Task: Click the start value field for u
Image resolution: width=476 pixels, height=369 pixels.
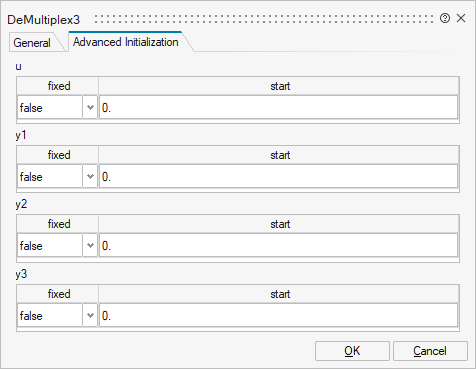Action: click(278, 108)
